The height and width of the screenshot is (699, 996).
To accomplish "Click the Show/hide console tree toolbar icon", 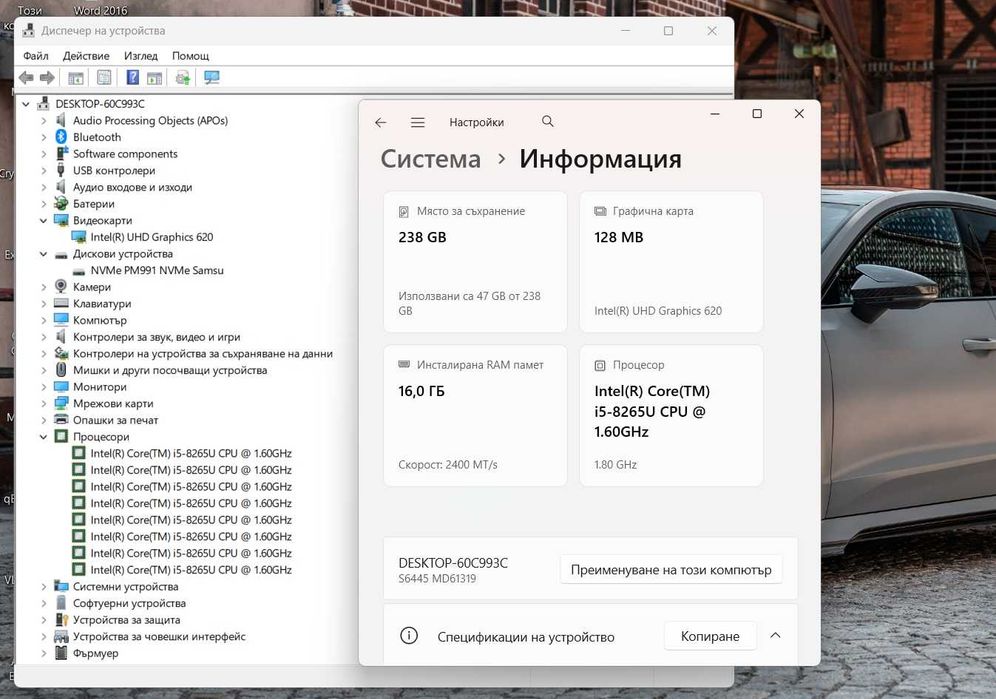I will (x=76, y=78).
